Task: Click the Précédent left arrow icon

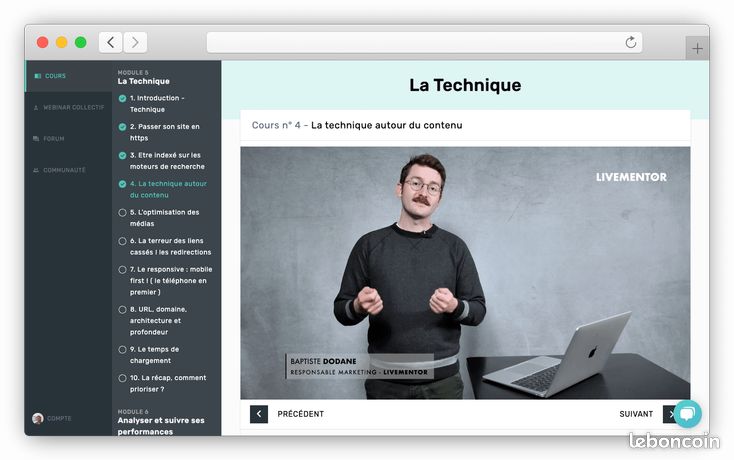Action: (259, 414)
